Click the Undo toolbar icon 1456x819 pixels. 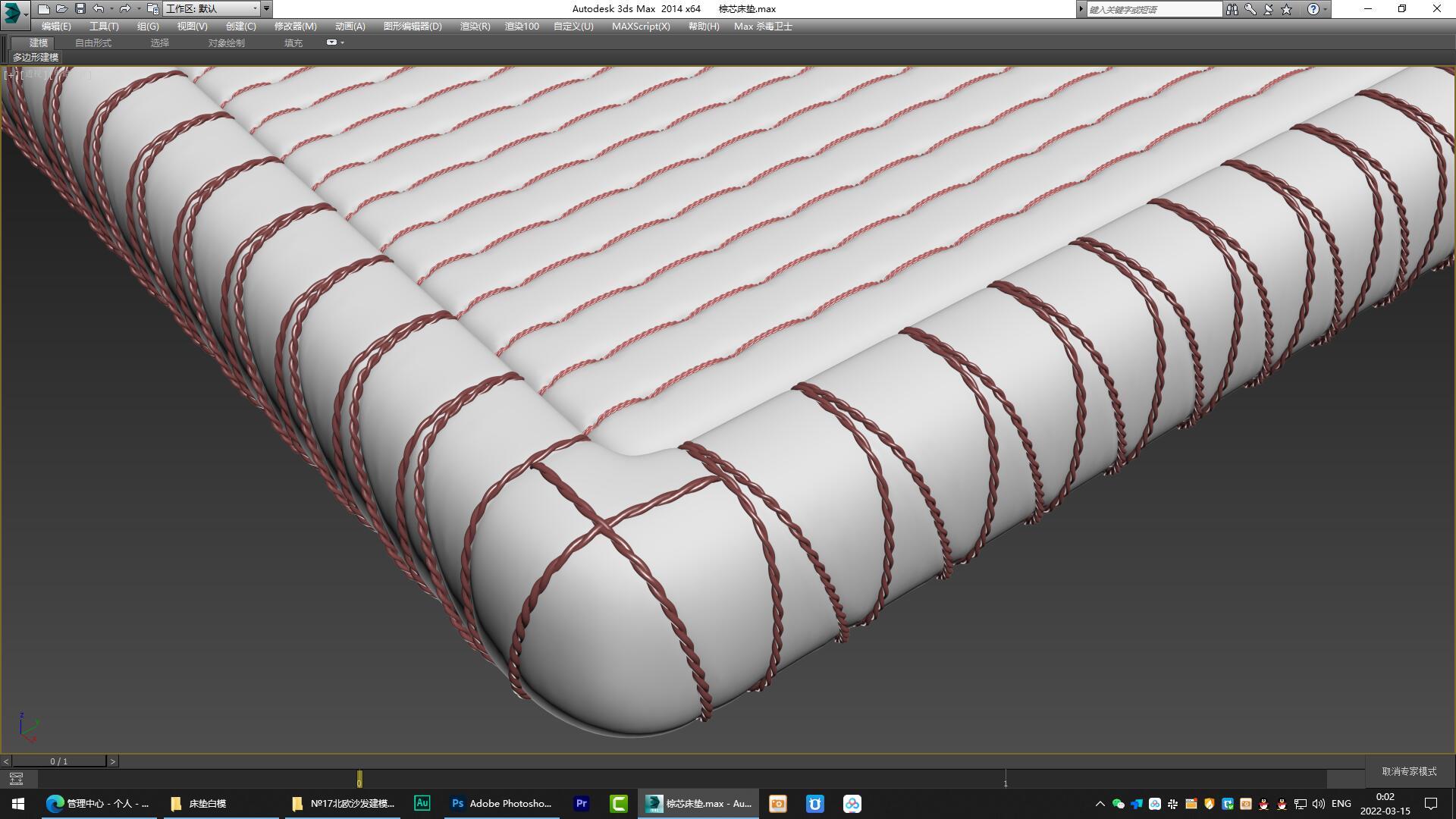(97, 8)
